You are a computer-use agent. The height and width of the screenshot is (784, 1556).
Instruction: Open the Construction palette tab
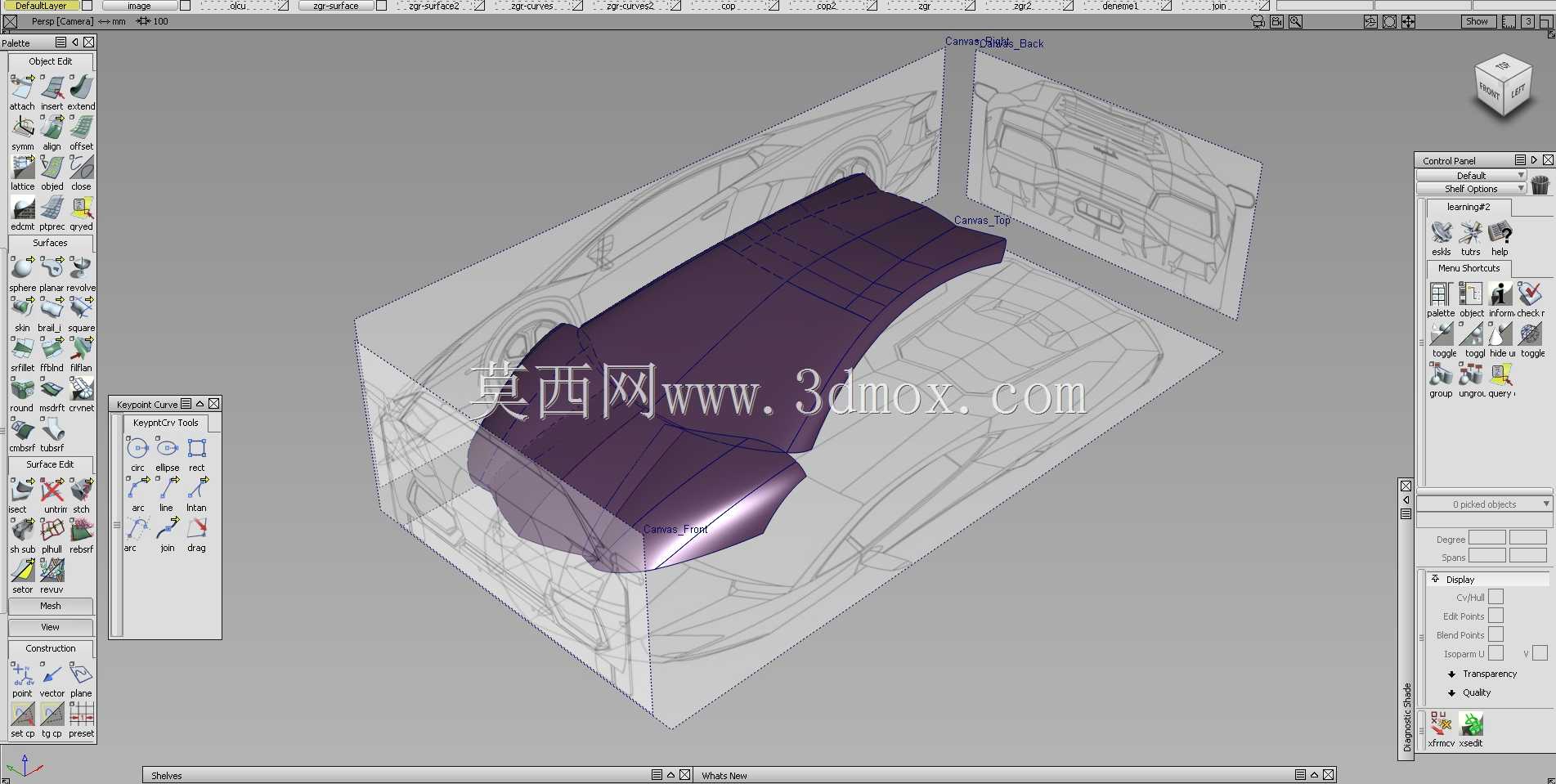(x=51, y=648)
